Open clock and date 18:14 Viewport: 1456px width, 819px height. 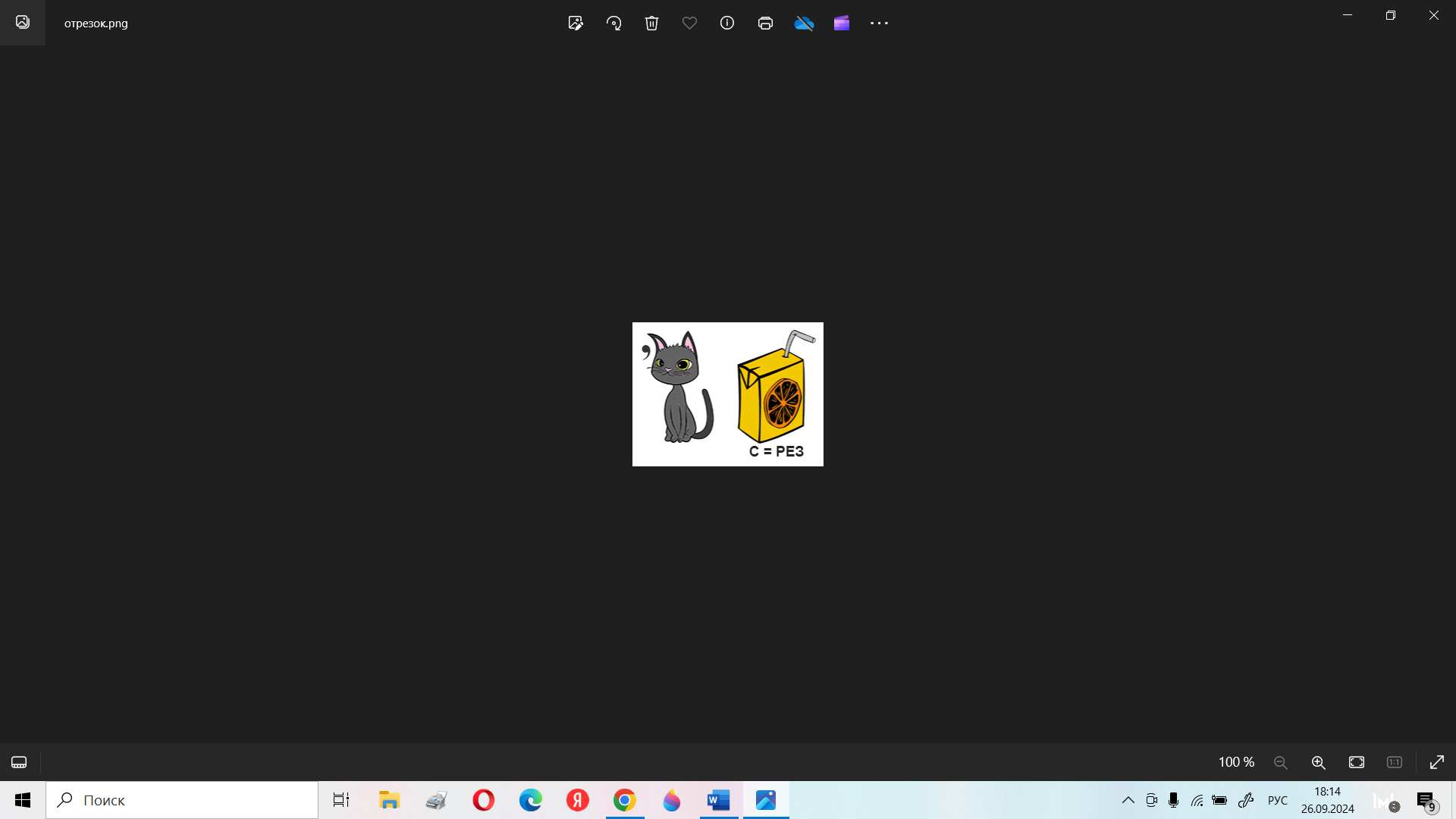(x=1327, y=800)
